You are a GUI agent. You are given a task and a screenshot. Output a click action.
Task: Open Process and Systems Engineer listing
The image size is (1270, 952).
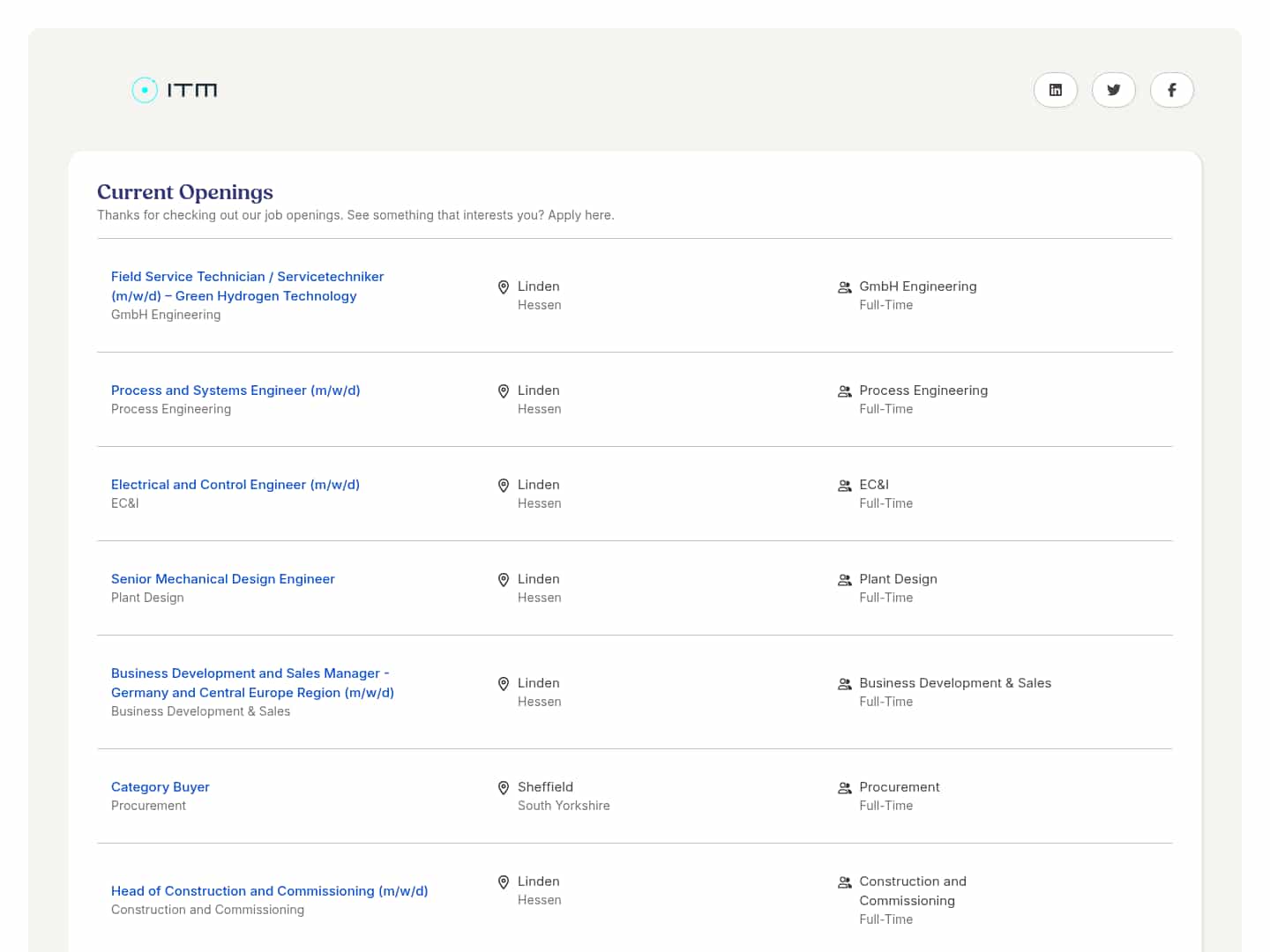click(x=235, y=390)
